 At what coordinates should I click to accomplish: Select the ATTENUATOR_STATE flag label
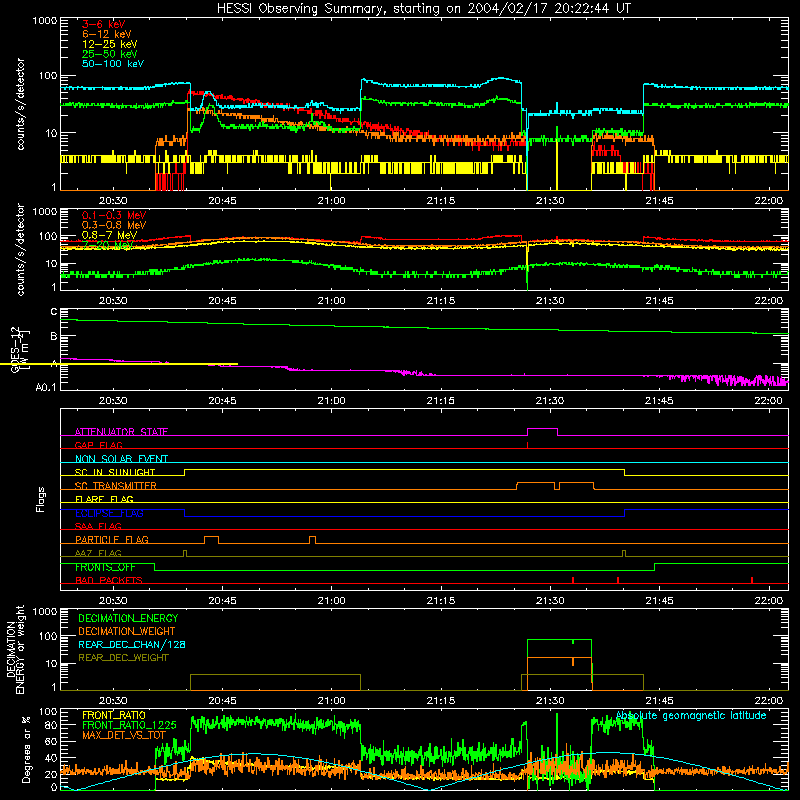(x=121, y=432)
